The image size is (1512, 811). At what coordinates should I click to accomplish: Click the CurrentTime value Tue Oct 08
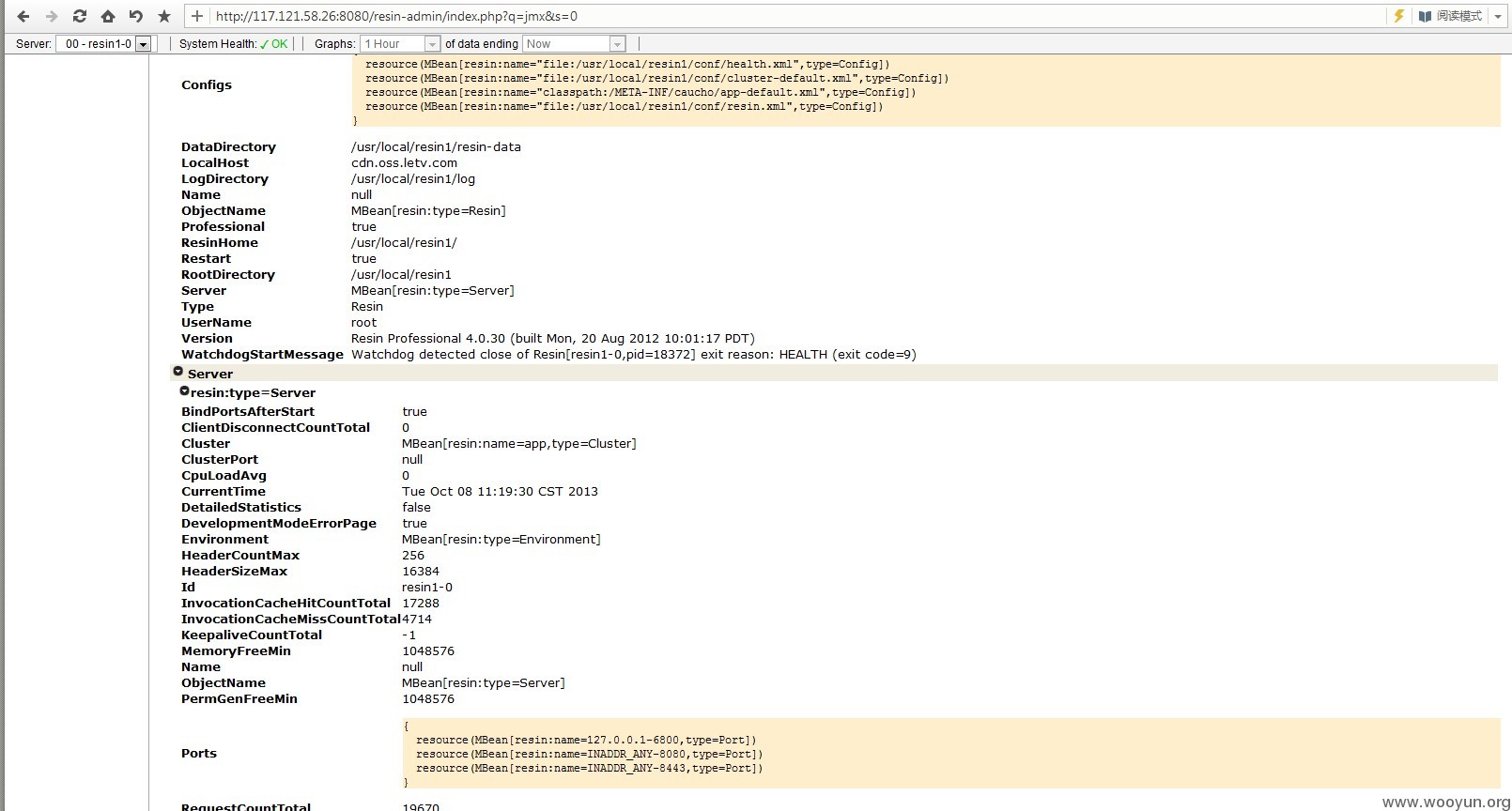point(500,491)
